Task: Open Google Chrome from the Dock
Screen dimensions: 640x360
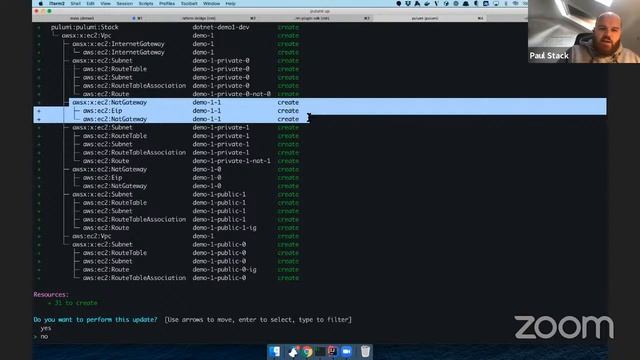Action: [x=307, y=351]
